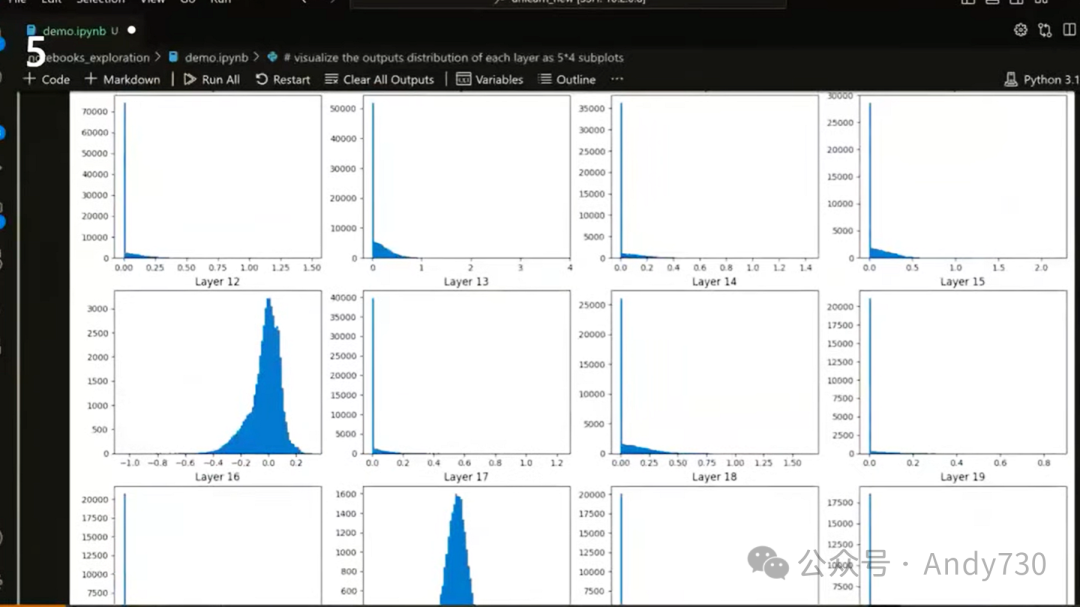1080x607 pixels.
Task: Click the top-row histogram with x-axis up to 4
Action: [x=466, y=177]
